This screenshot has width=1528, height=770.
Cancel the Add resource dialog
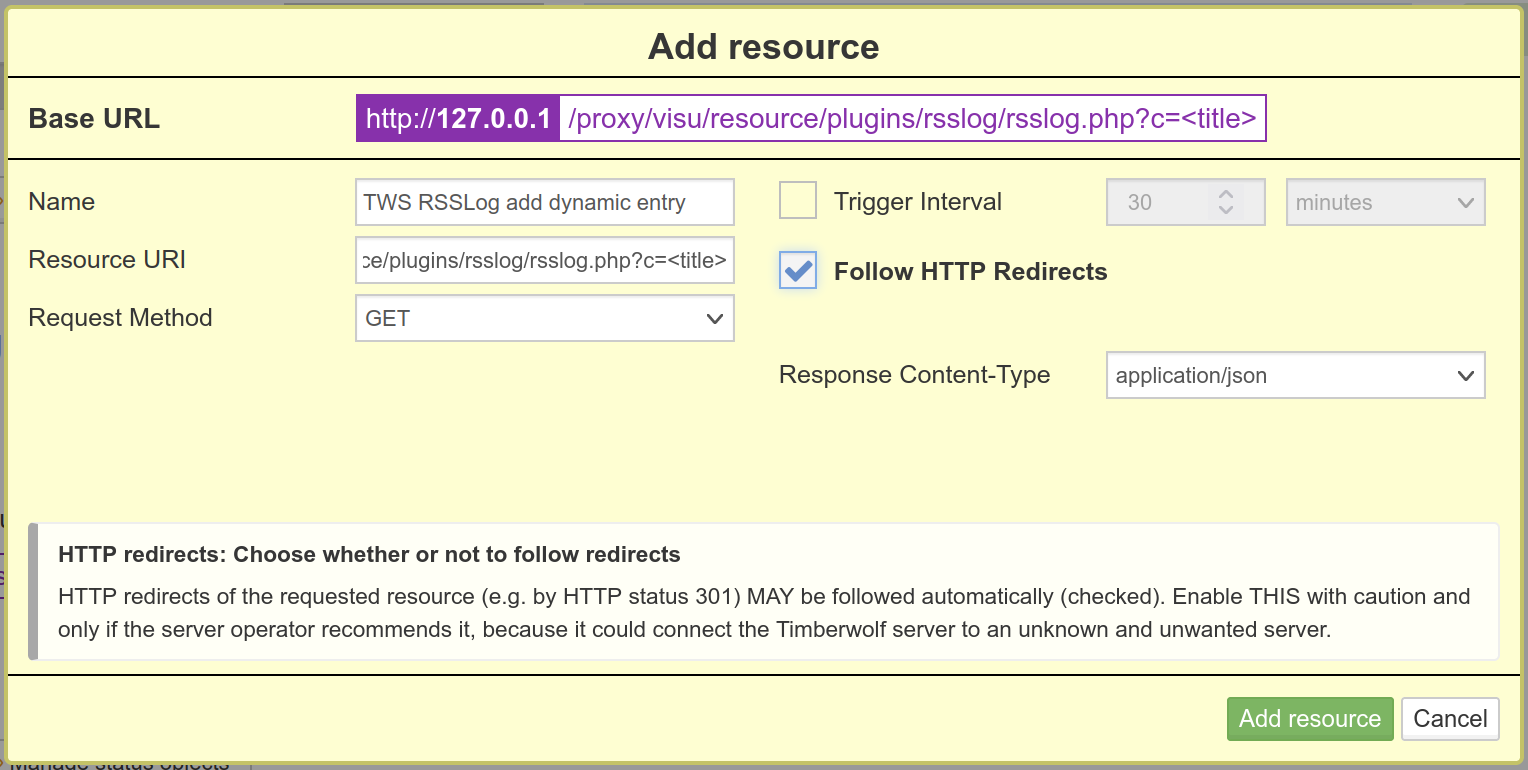click(1450, 719)
